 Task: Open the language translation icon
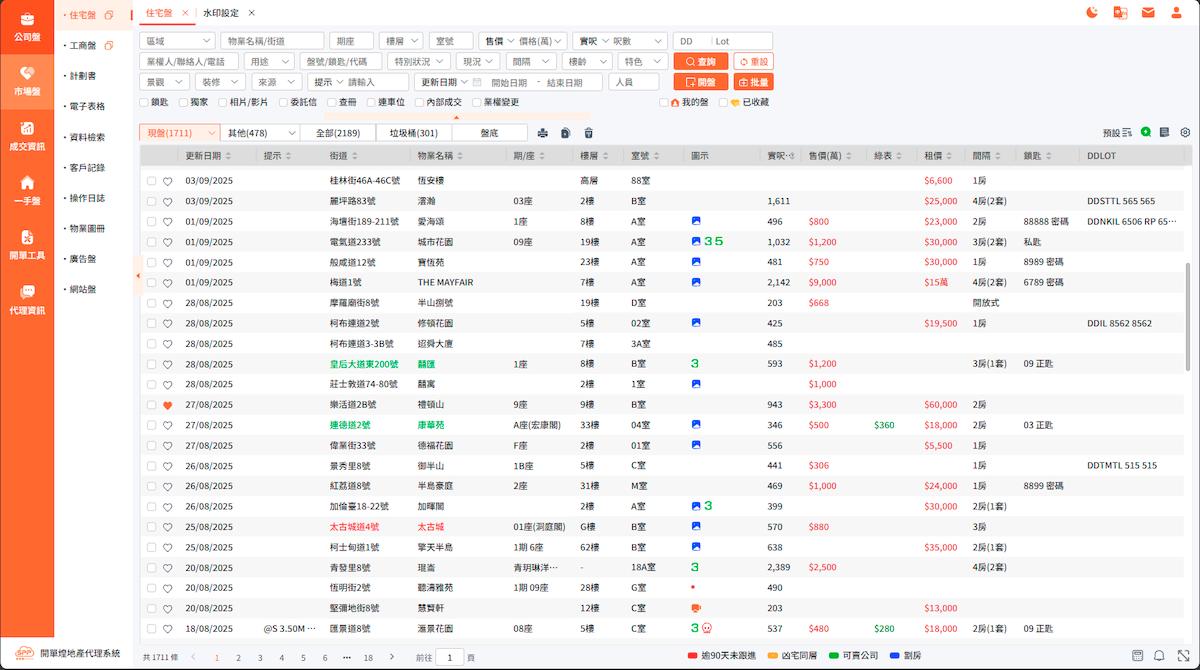pyautogui.click(x=1120, y=13)
